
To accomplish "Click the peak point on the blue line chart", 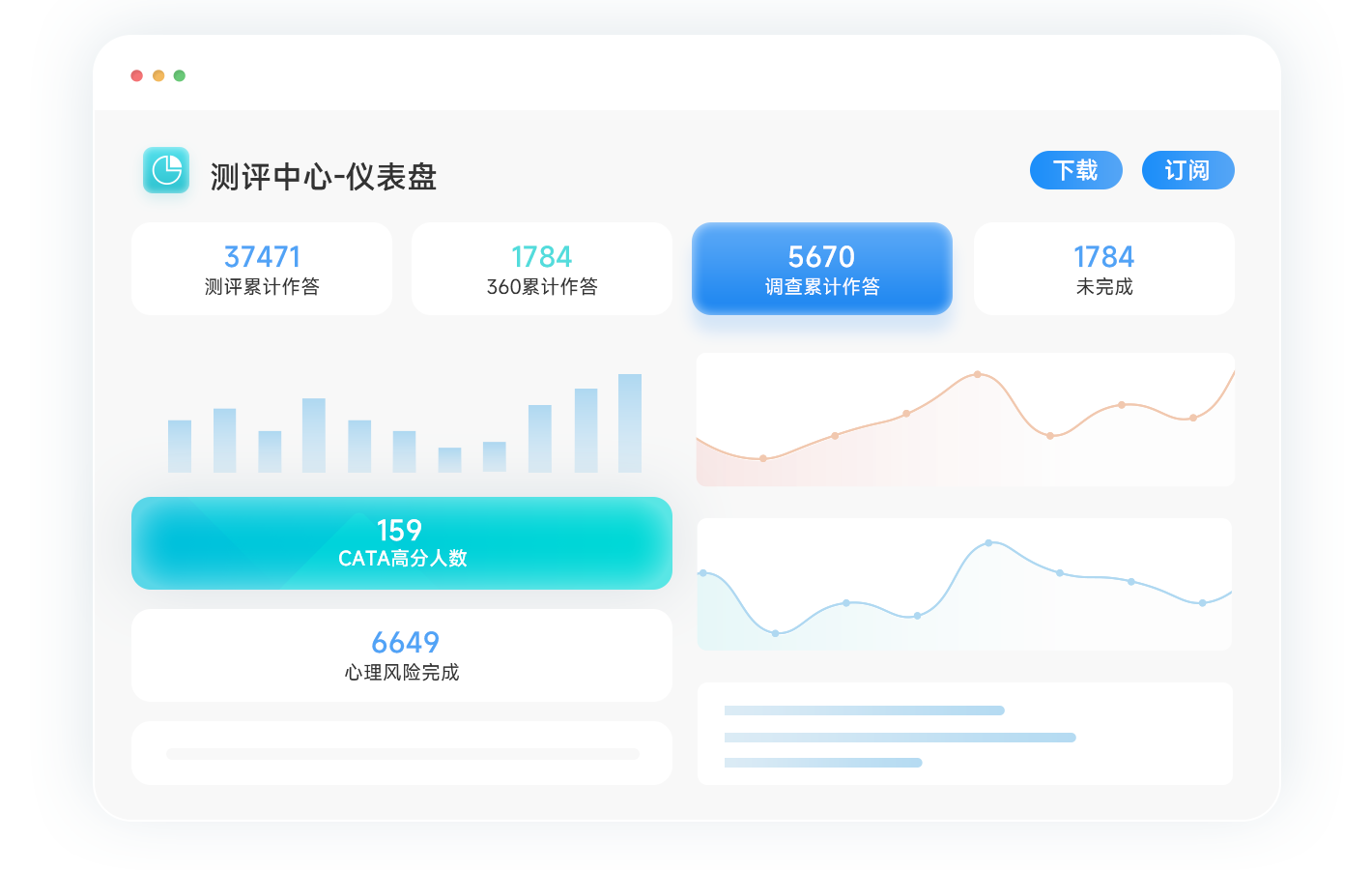I will click(x=988, y=543).
